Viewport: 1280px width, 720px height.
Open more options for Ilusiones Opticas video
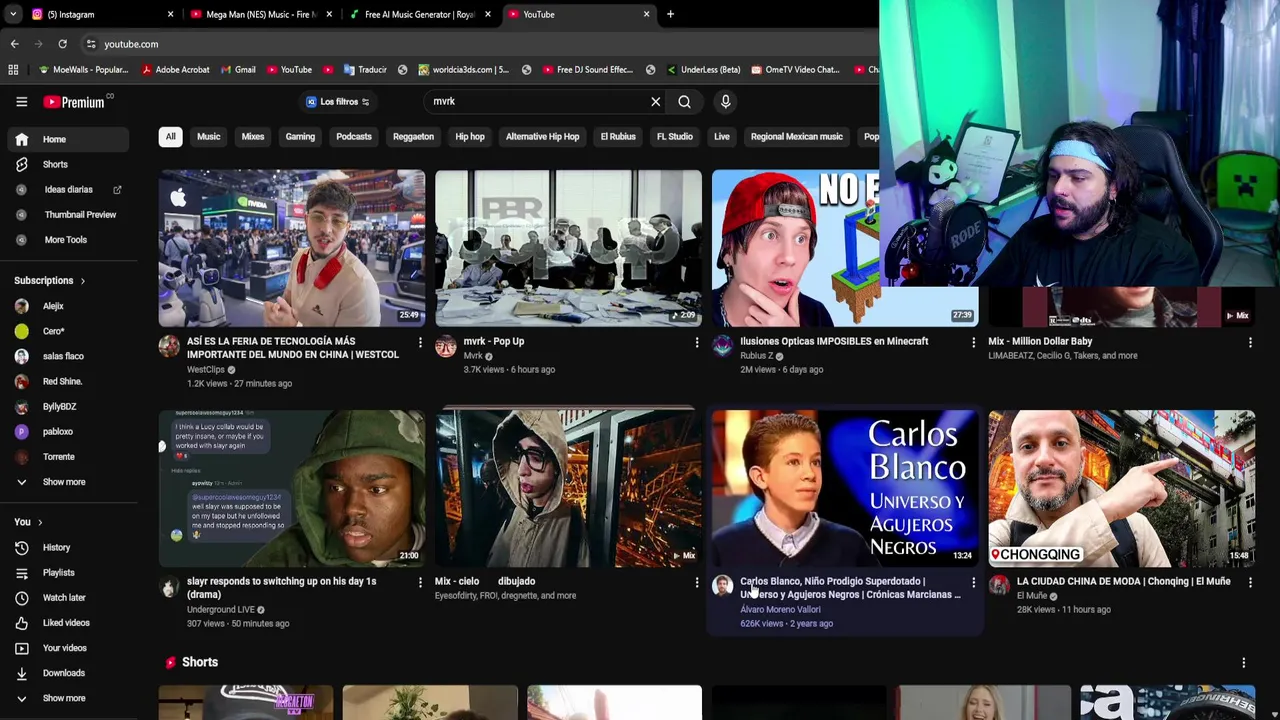pyautogui.click(x=973, y=343)
